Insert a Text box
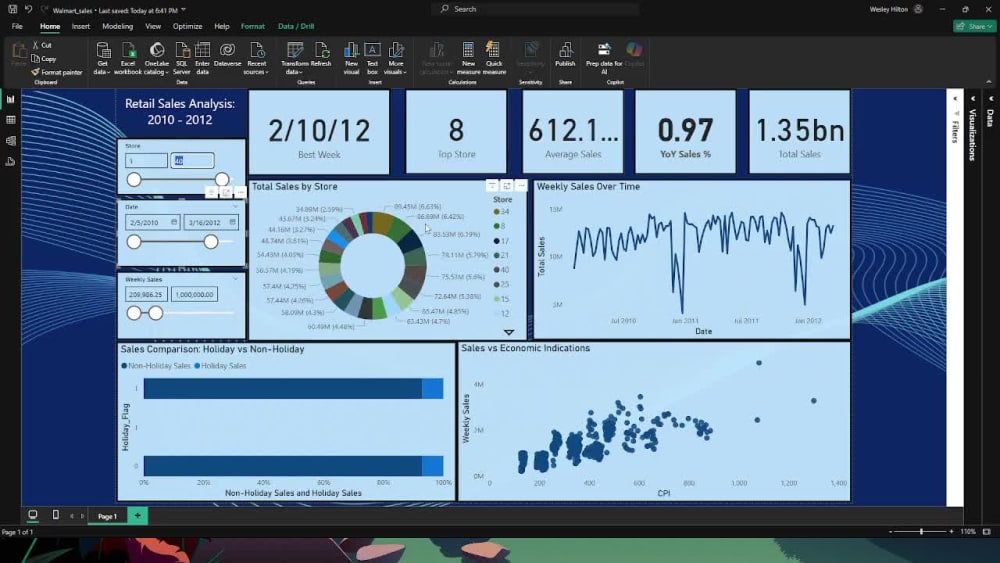This screenshot has height=563, width=1000. (372, 58)
